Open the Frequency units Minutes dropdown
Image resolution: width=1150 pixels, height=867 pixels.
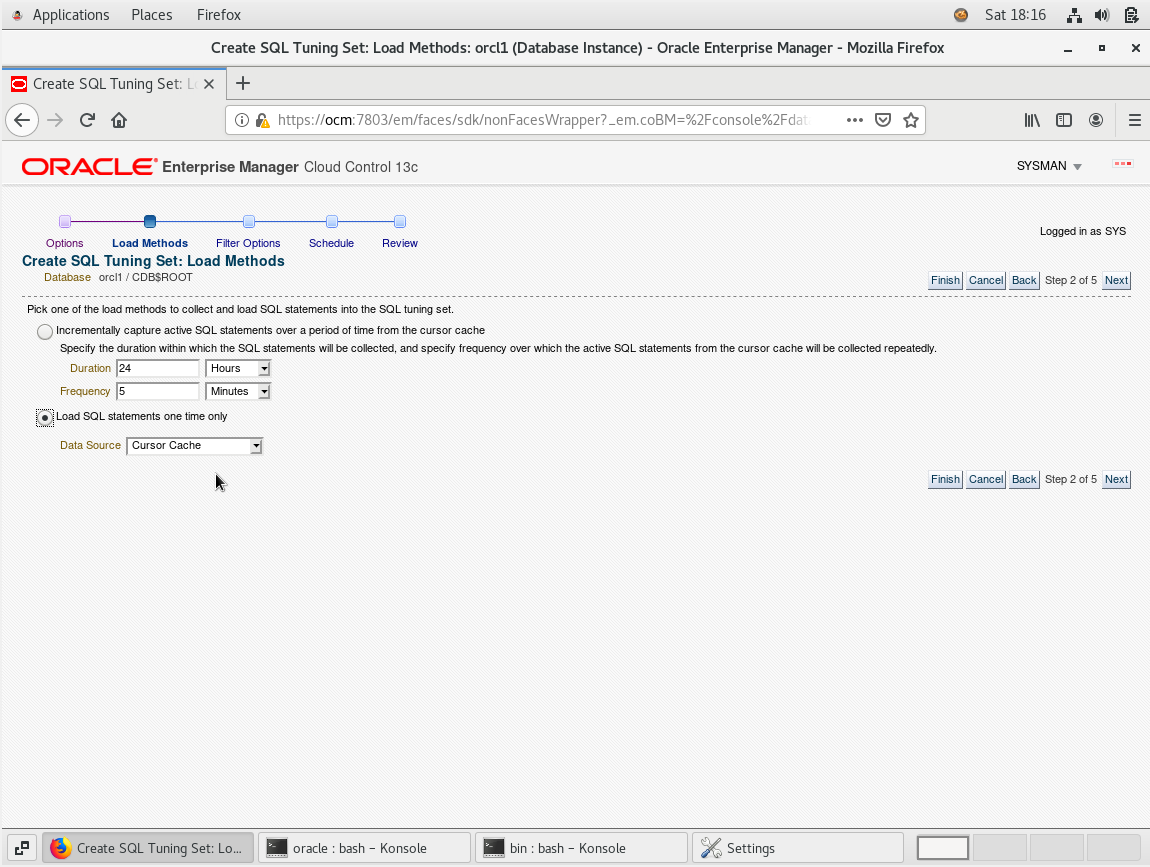[238, 391]
